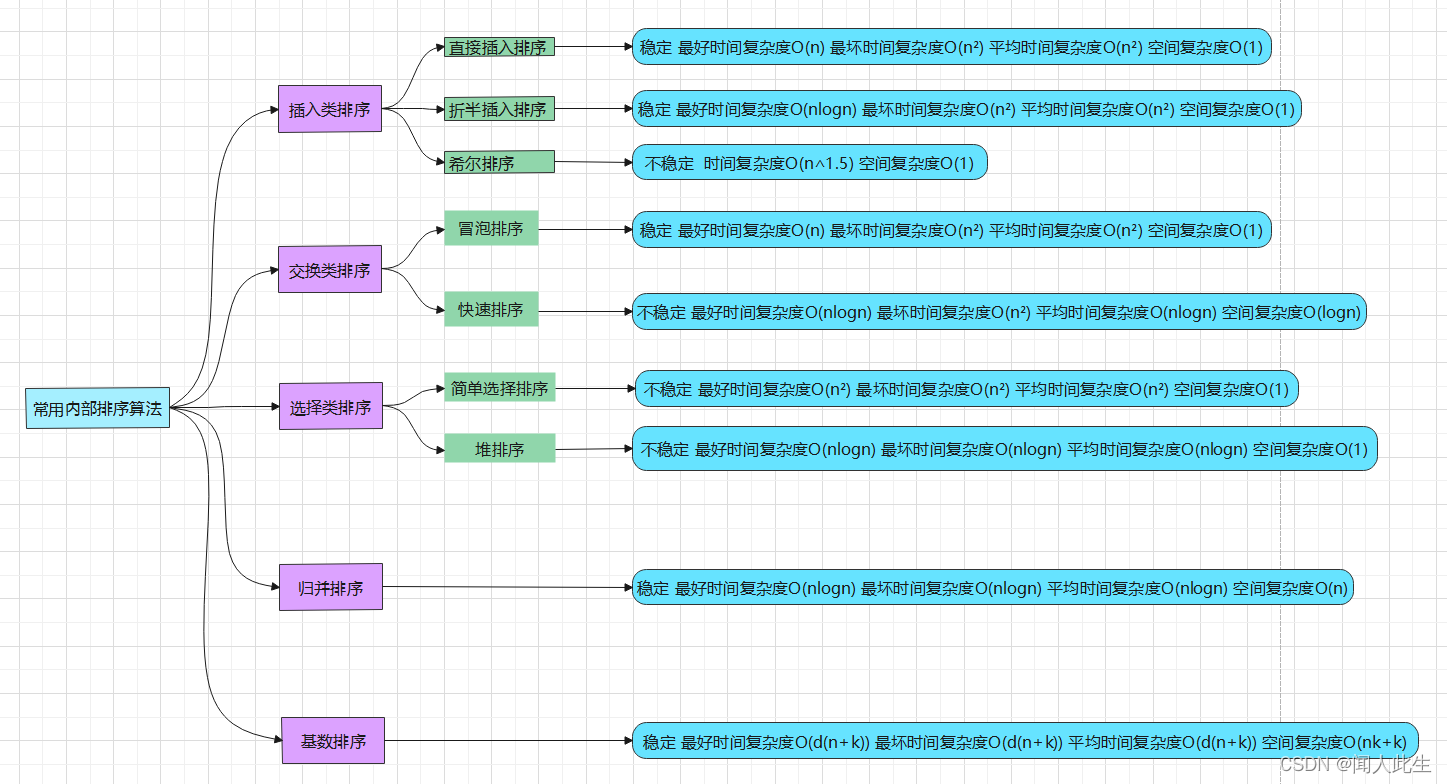Click the 快速排序 node
Screen dimensions: 1447x784
[491, 310]
